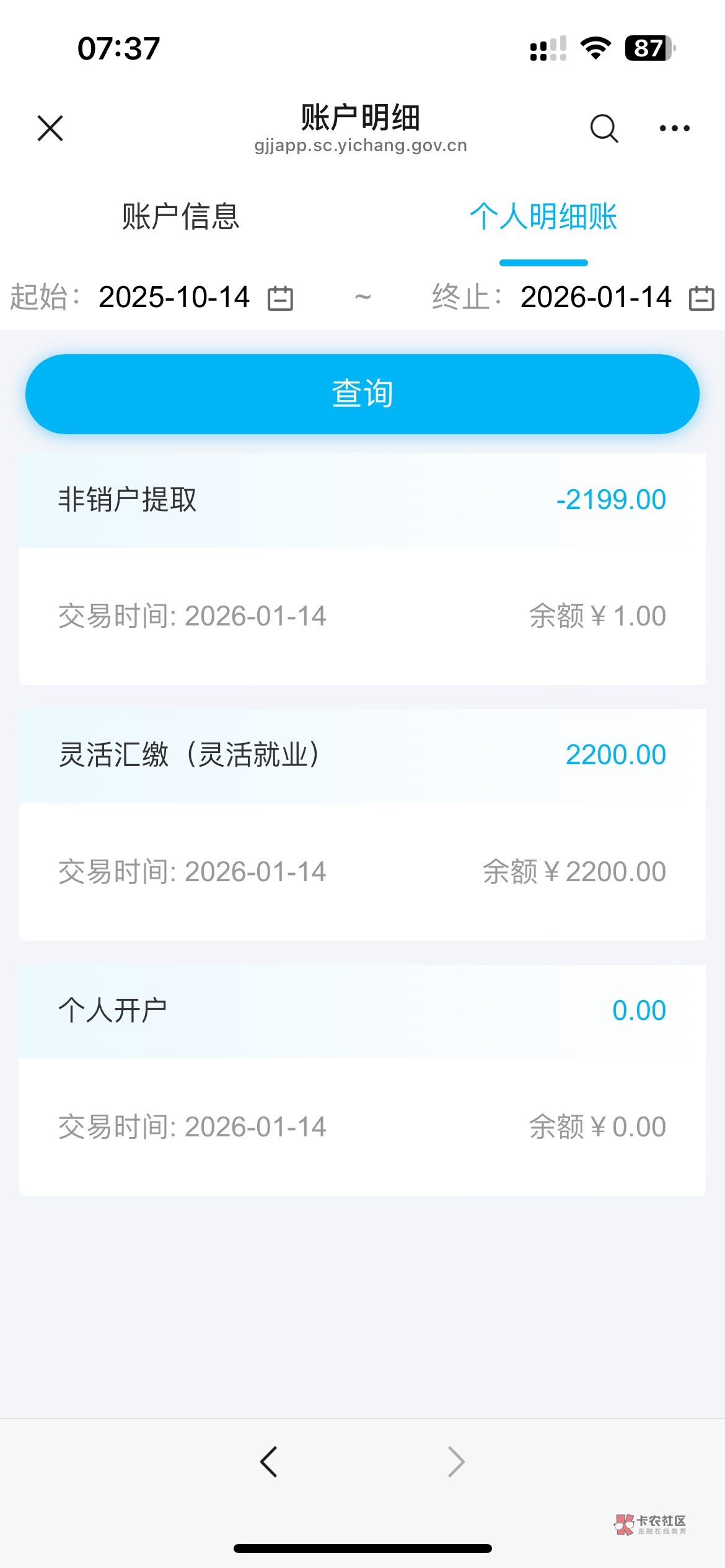Tap the battery indicator in status bar
The height and width of the screenshot is (1568, 725).
(x=649, y=48)
